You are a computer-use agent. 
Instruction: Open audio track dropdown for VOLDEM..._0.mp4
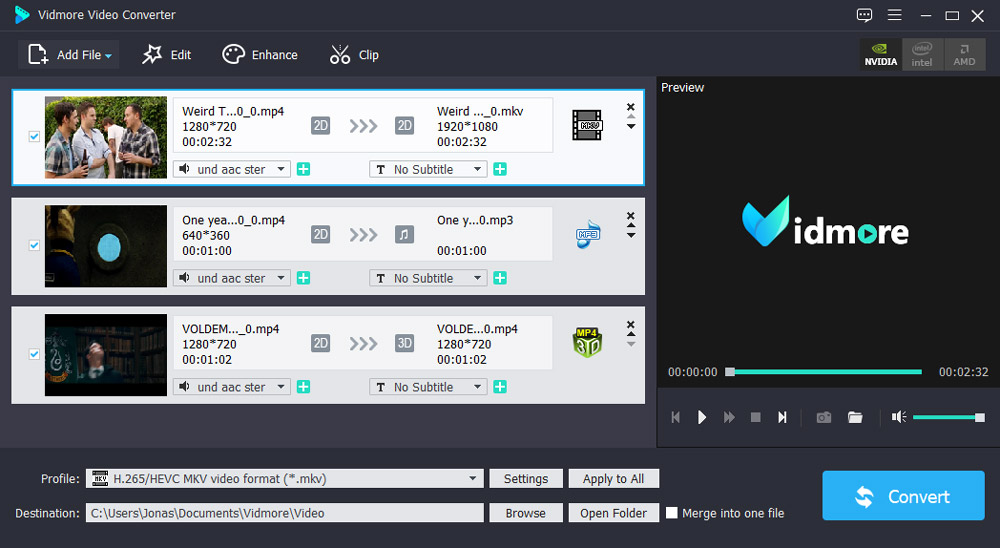coord(232,387)
